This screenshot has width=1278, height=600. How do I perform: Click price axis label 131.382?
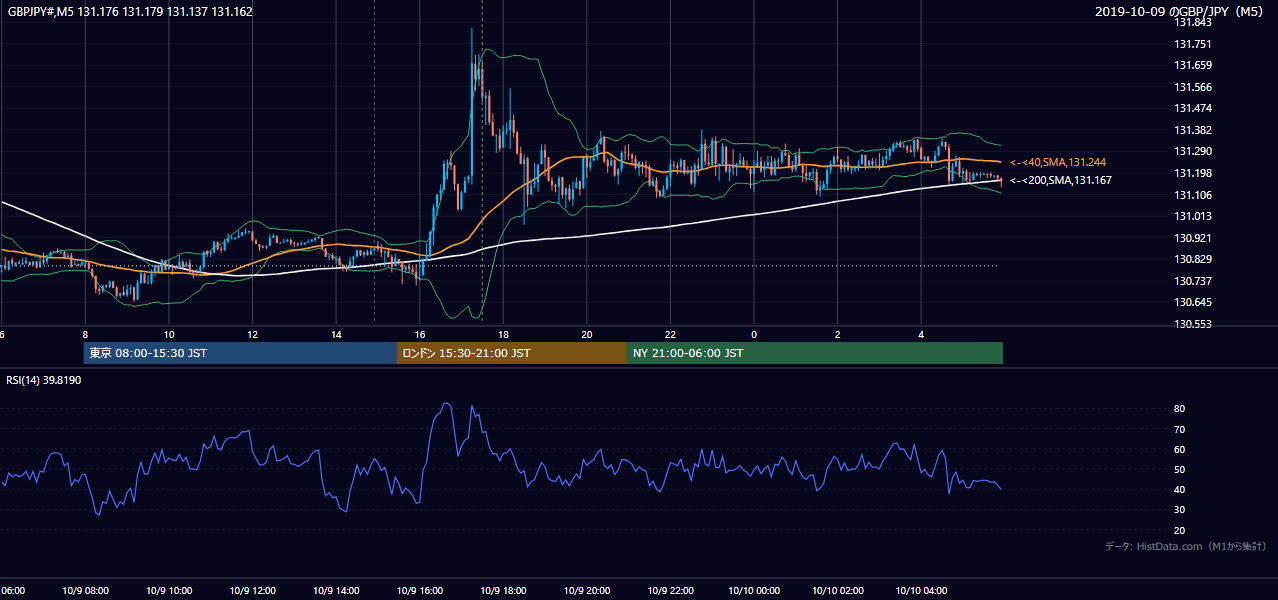[x=1193, y=130]
